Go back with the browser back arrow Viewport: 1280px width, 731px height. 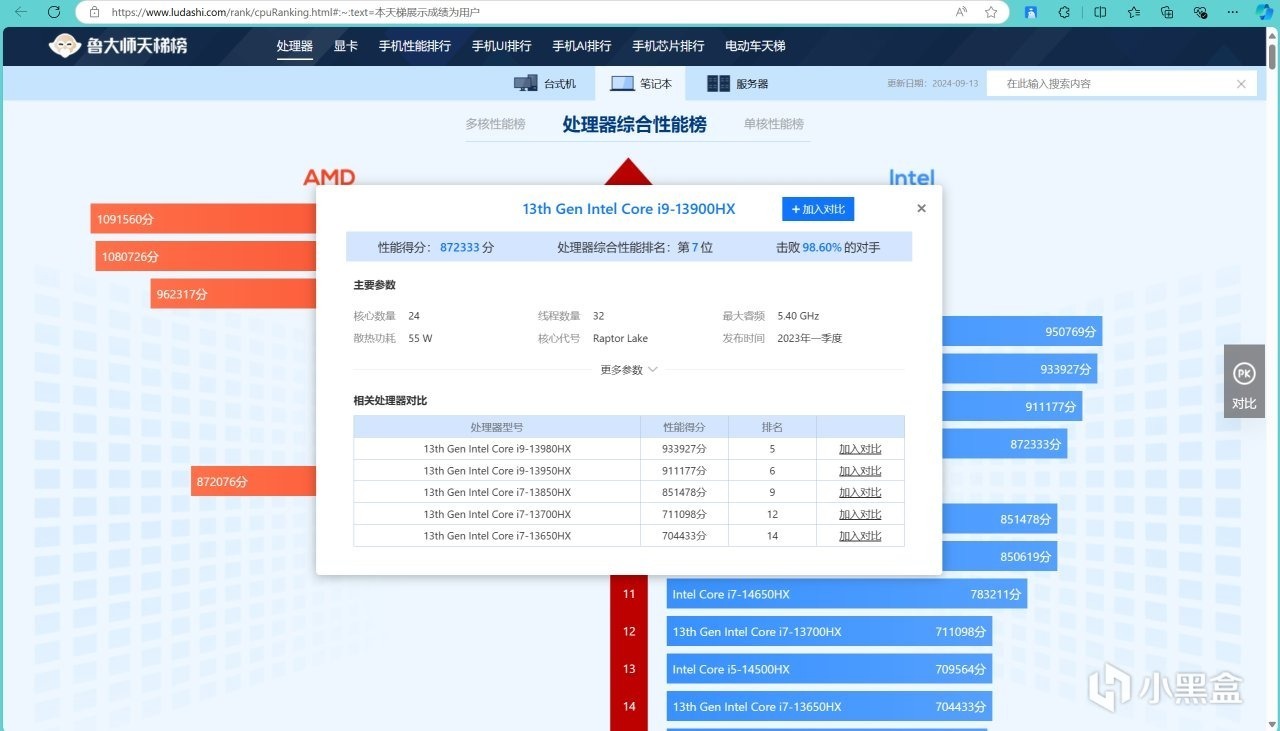pos(21,12)
